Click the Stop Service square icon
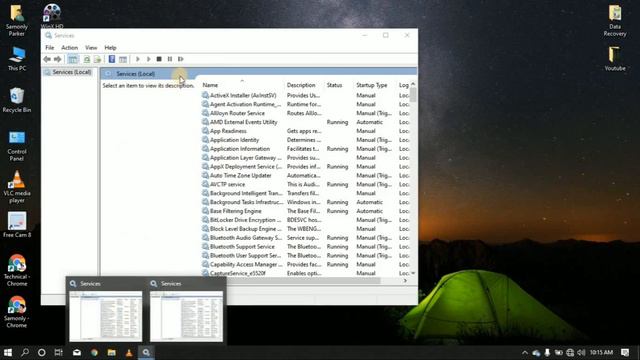Viewport: 640px width, 360px height. click(159, 59)
